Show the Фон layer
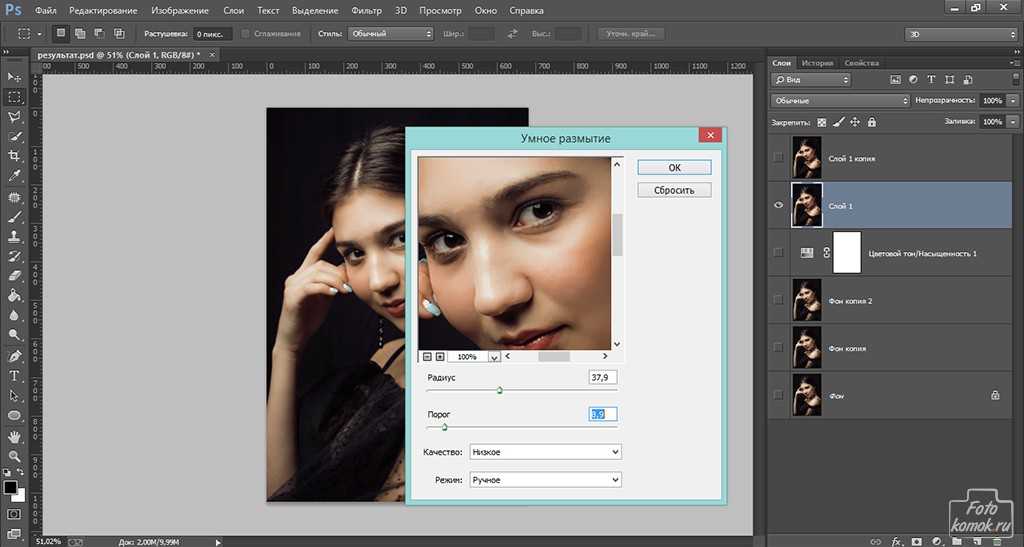This screenshot has width=1024, height=547. tap(778, 395)
